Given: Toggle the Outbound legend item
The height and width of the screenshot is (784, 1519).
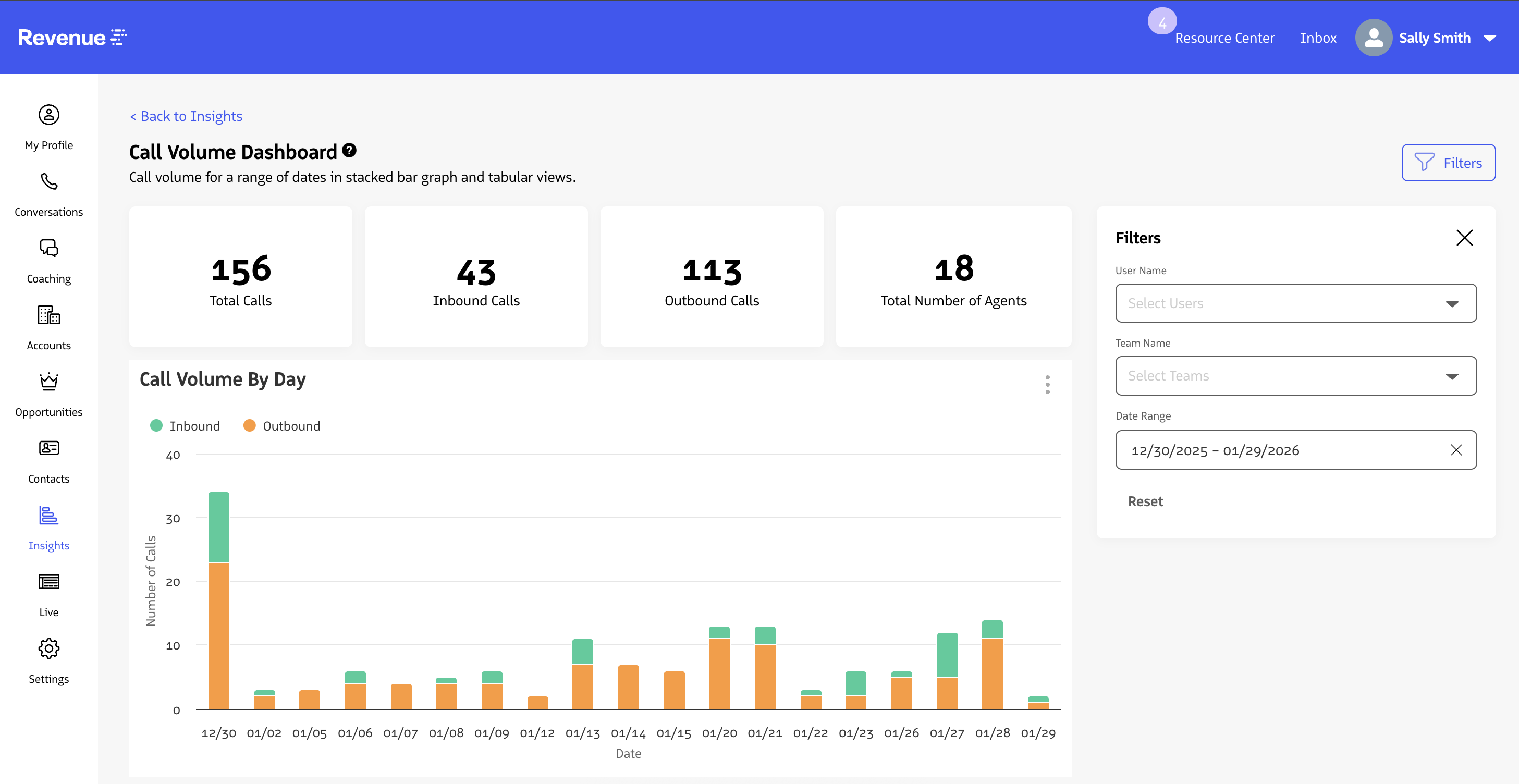Looking at the screenshot, I should 281,425.
